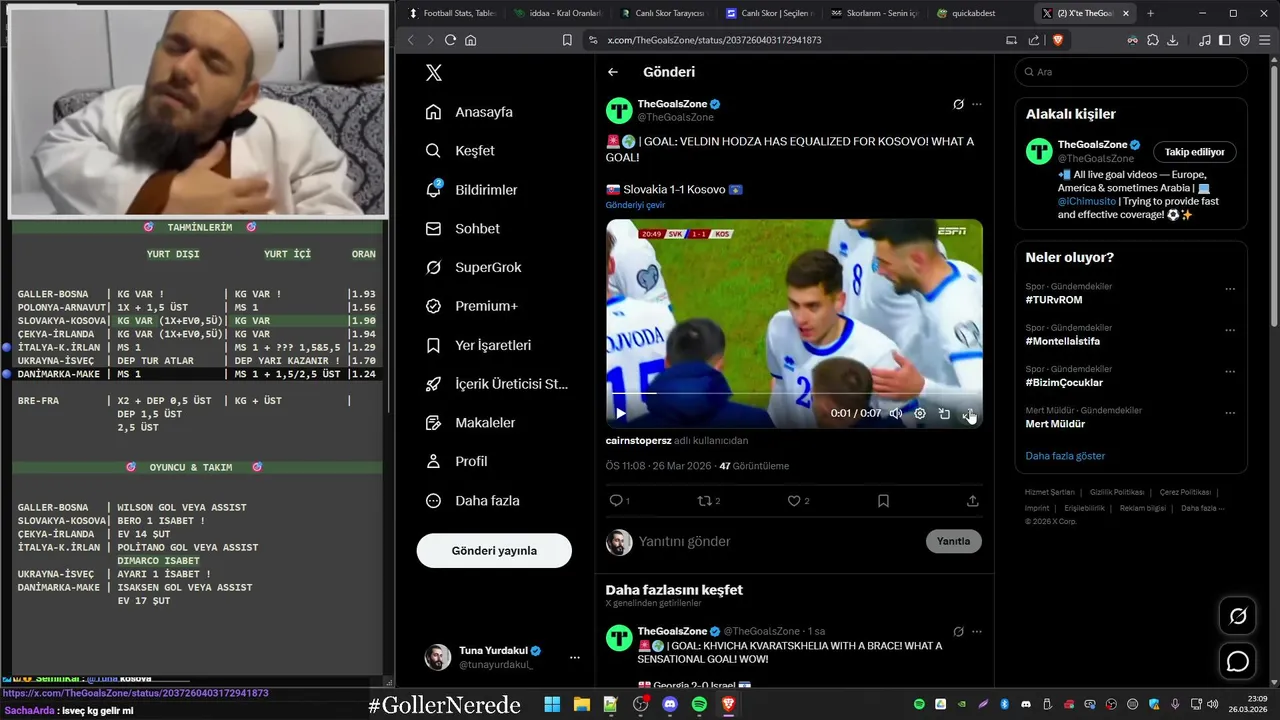Screen dimensions: 1280x720
Task: Open Keşfet explore page
Action: [x=460, y=151]
